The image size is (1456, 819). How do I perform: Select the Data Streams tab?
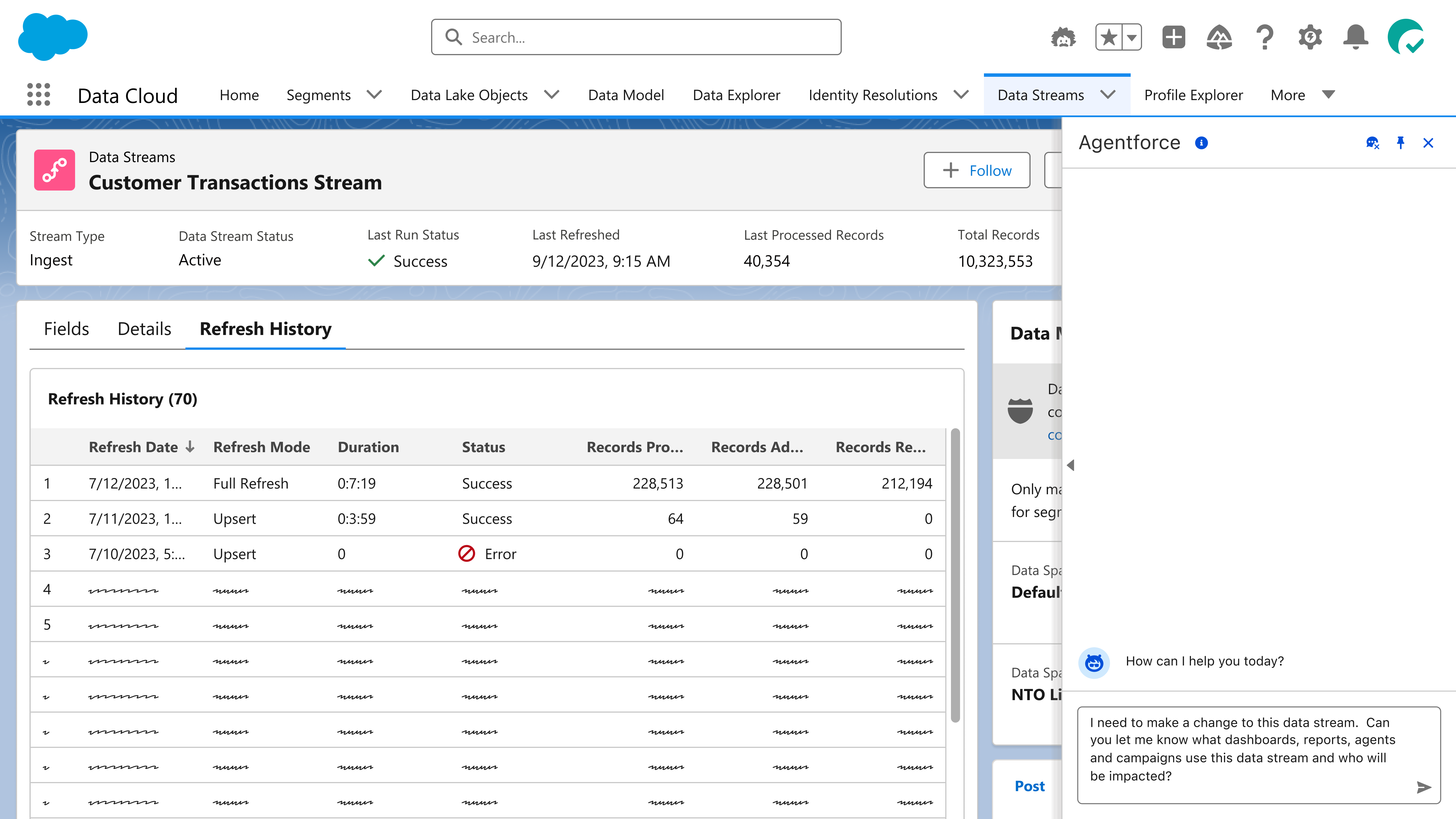(1041, 95)
